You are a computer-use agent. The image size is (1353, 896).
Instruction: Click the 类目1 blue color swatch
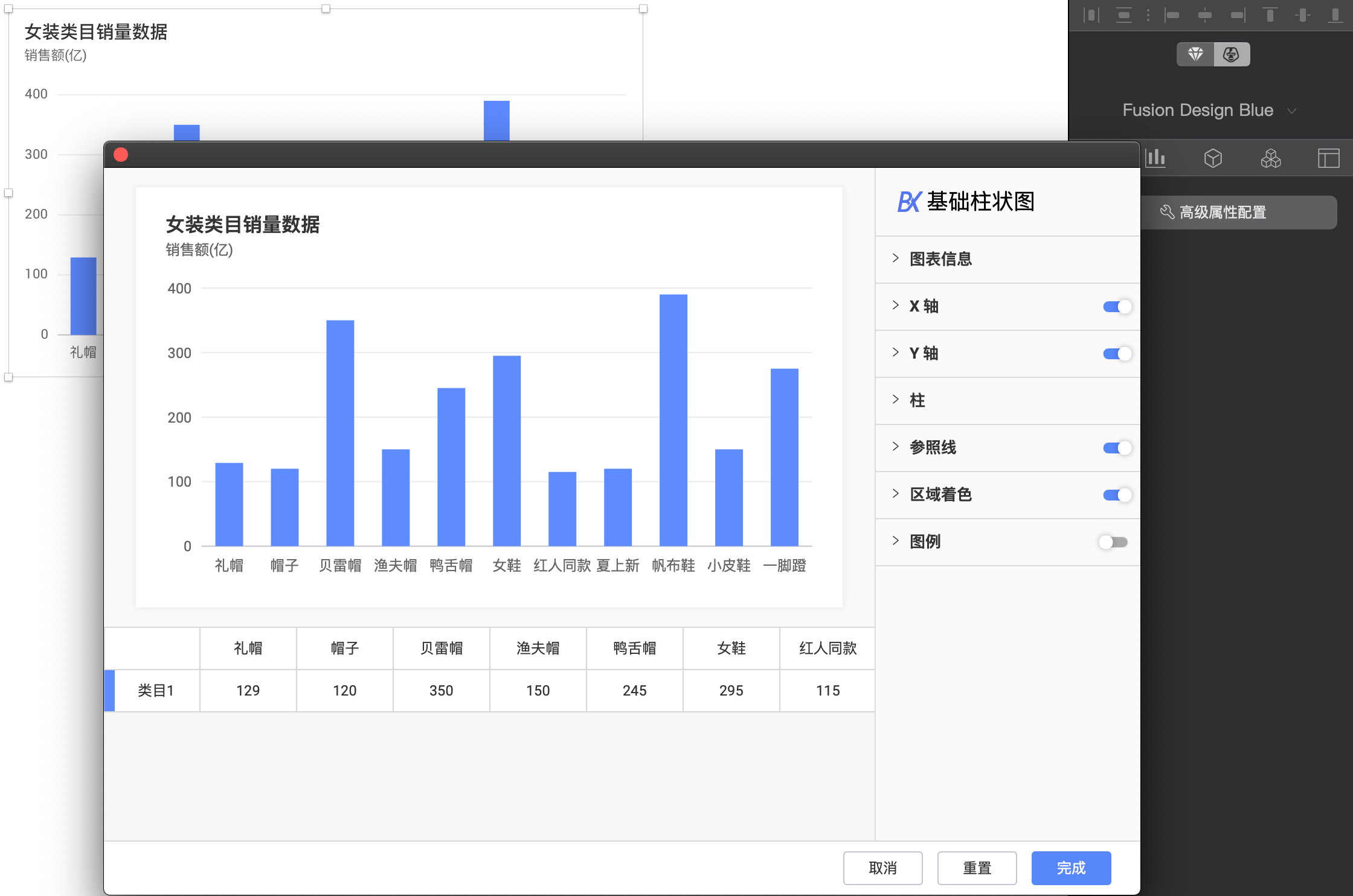pos(109,690)
